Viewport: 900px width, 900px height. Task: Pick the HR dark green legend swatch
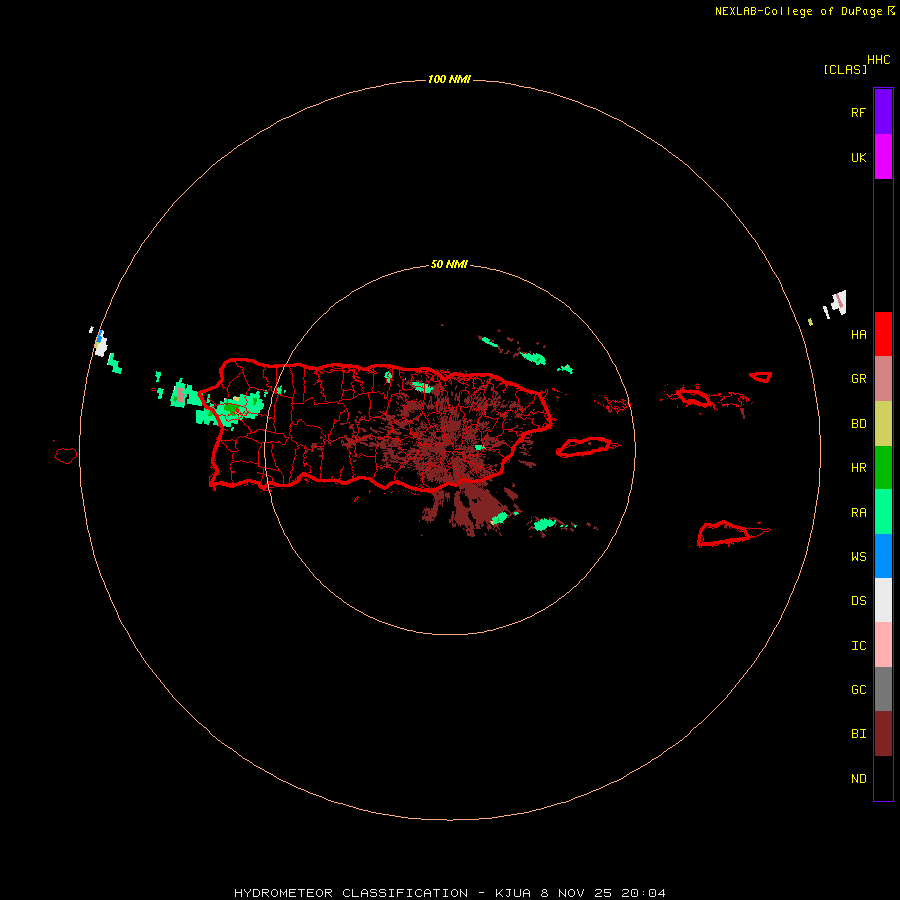883,467
